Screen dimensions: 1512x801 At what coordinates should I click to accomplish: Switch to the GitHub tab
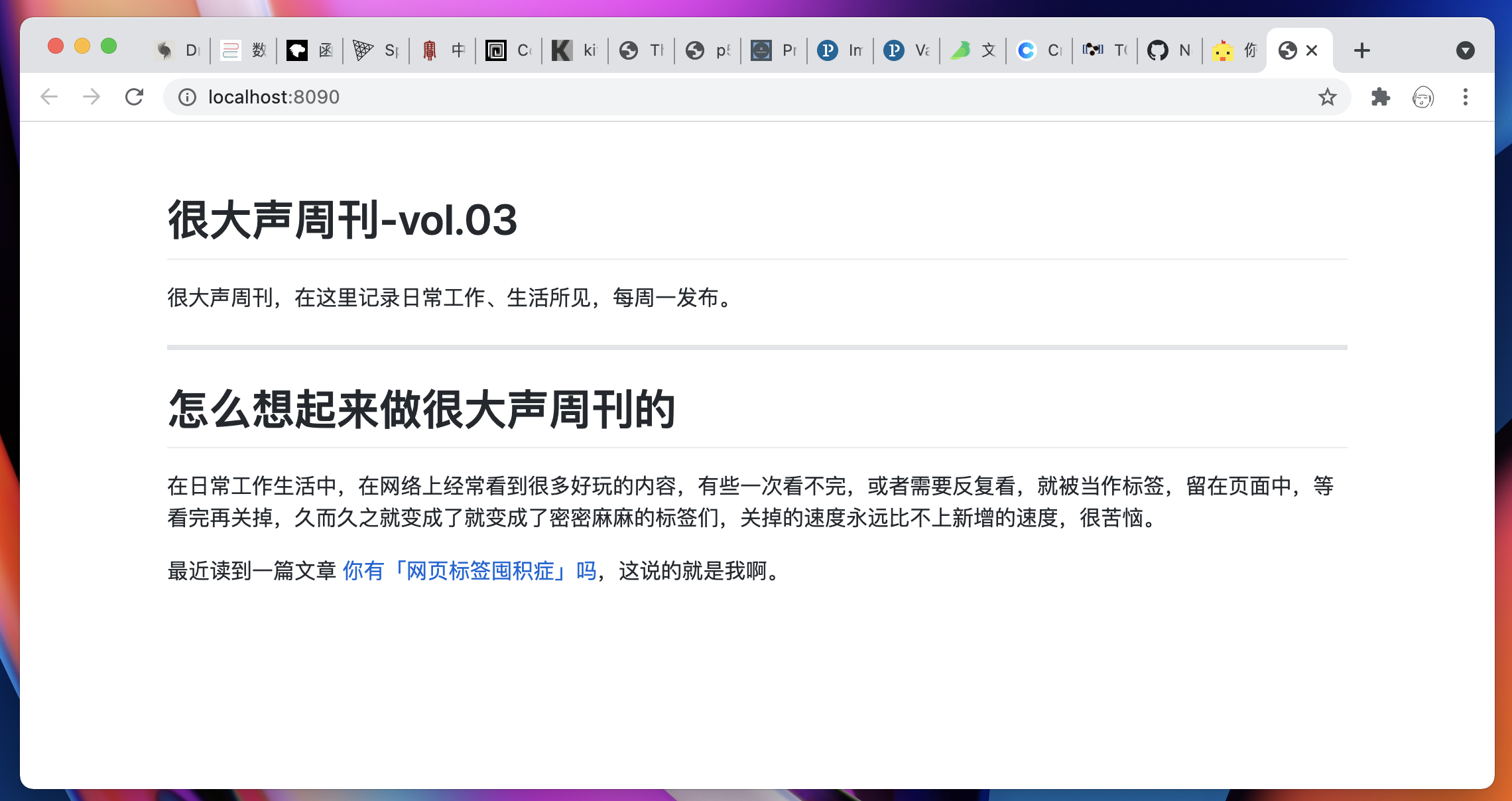(1170, 50)
